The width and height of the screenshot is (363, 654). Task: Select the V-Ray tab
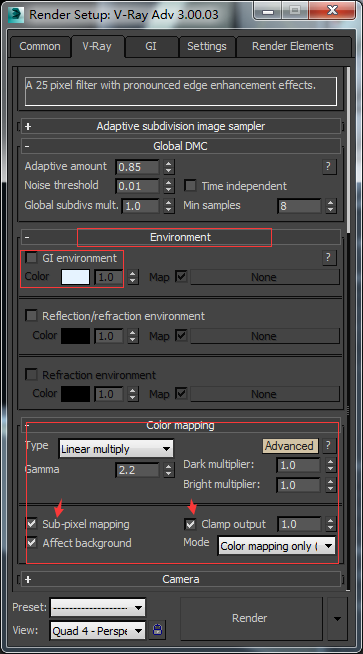pyautogui.click(x=97, y=46)
